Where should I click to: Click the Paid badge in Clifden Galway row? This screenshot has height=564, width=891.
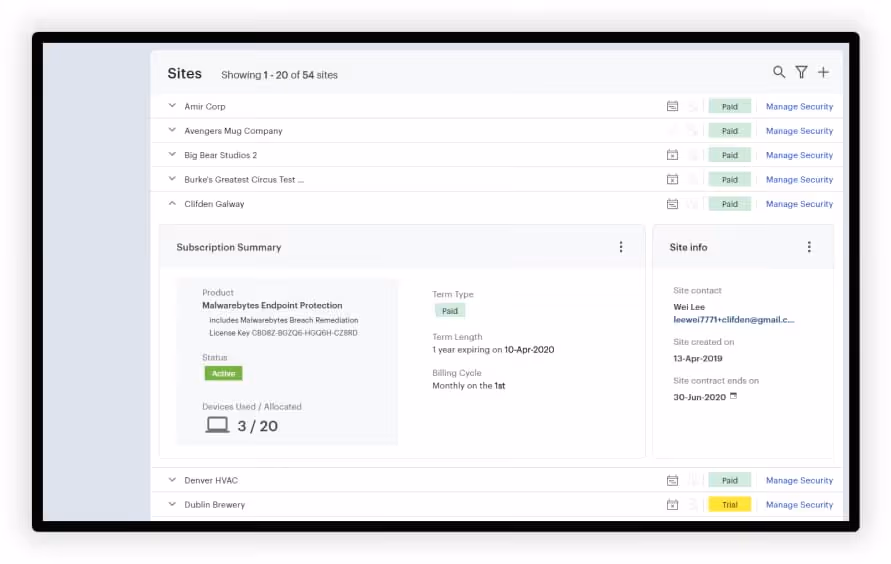point(730,204)
